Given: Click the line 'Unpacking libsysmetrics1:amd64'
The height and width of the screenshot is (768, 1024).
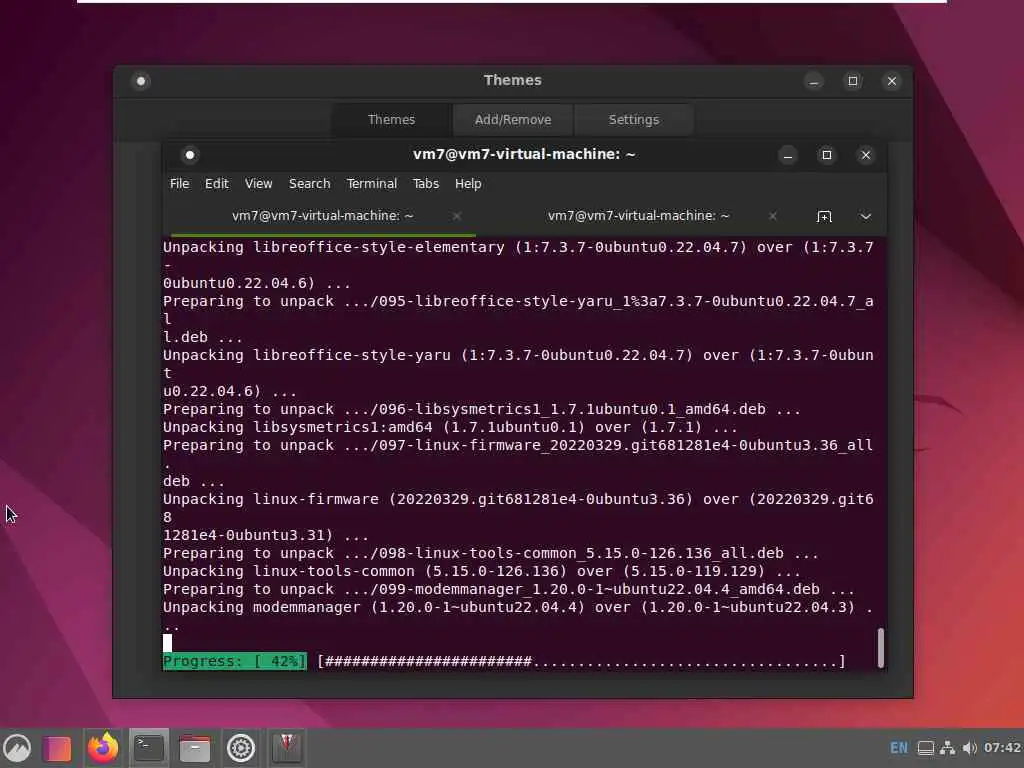Looking at the screenshot, I should tap(450, 428).
